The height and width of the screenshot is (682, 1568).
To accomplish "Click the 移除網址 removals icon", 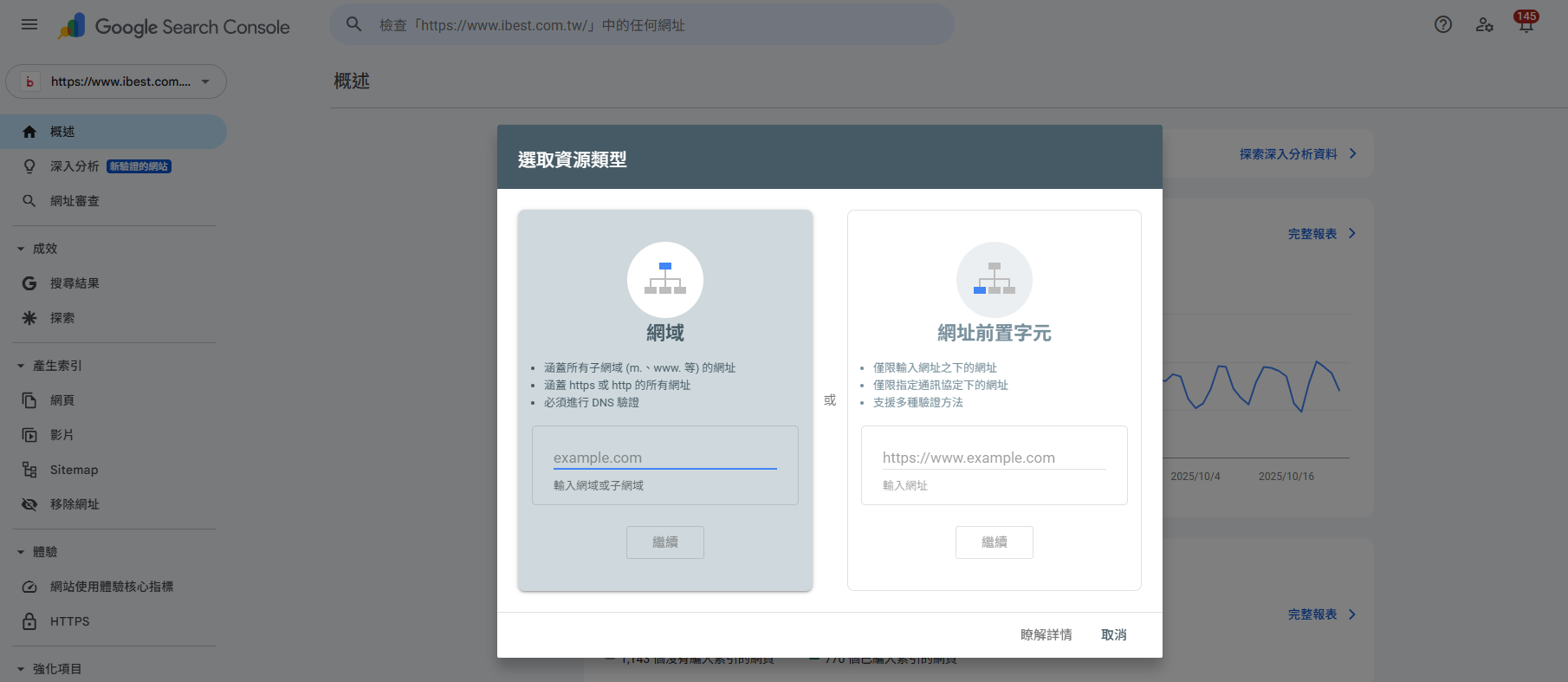I will tap(29, 504).
